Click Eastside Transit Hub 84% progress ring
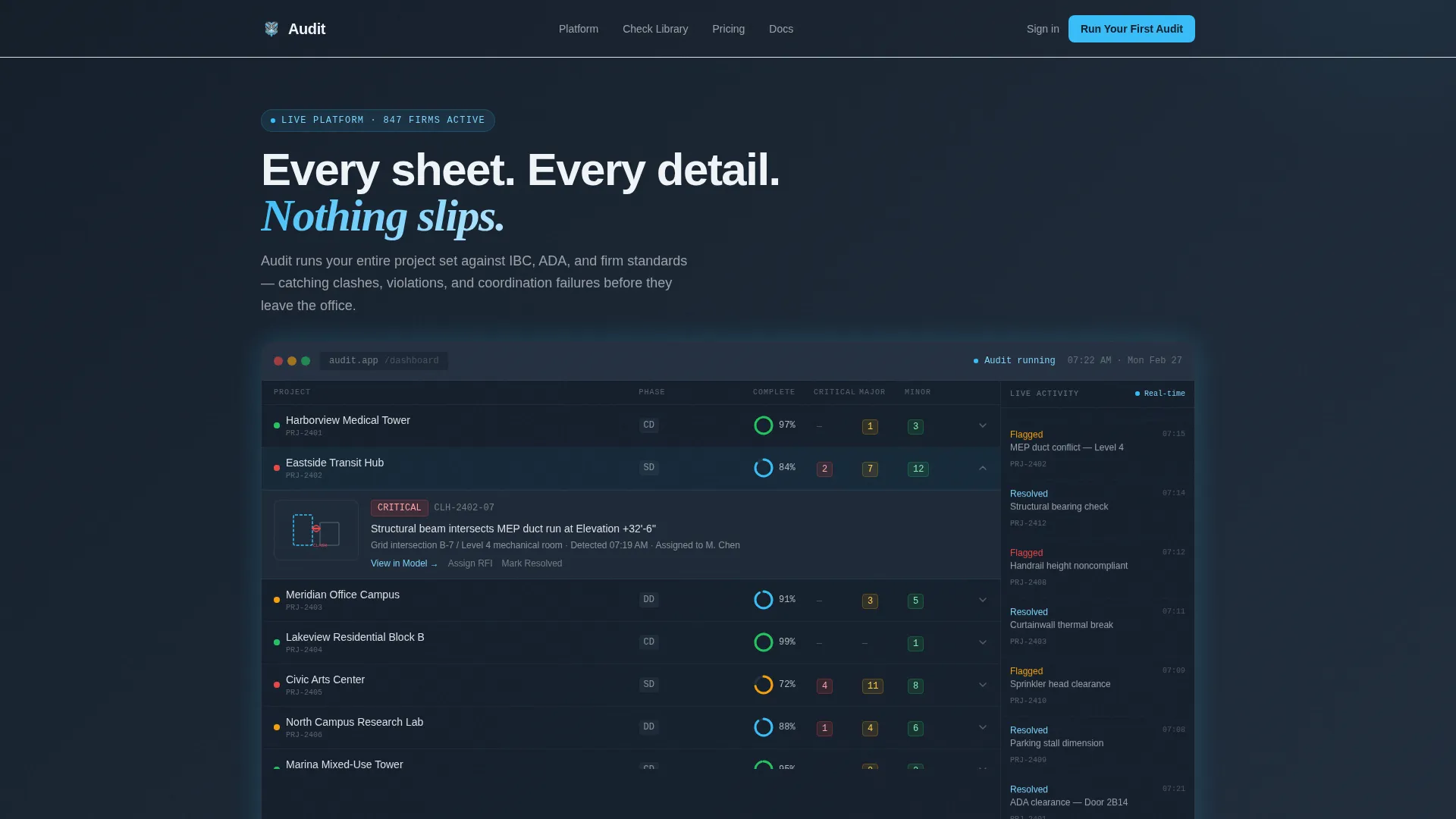The width and height of the screenshot is (1456, 819). 764,468
